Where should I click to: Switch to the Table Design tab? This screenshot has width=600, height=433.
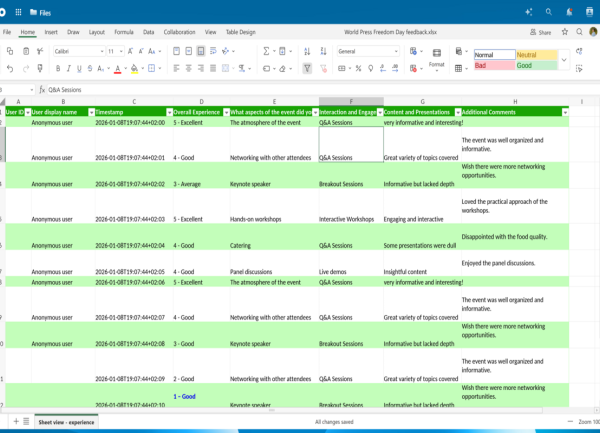pos(240,32)
